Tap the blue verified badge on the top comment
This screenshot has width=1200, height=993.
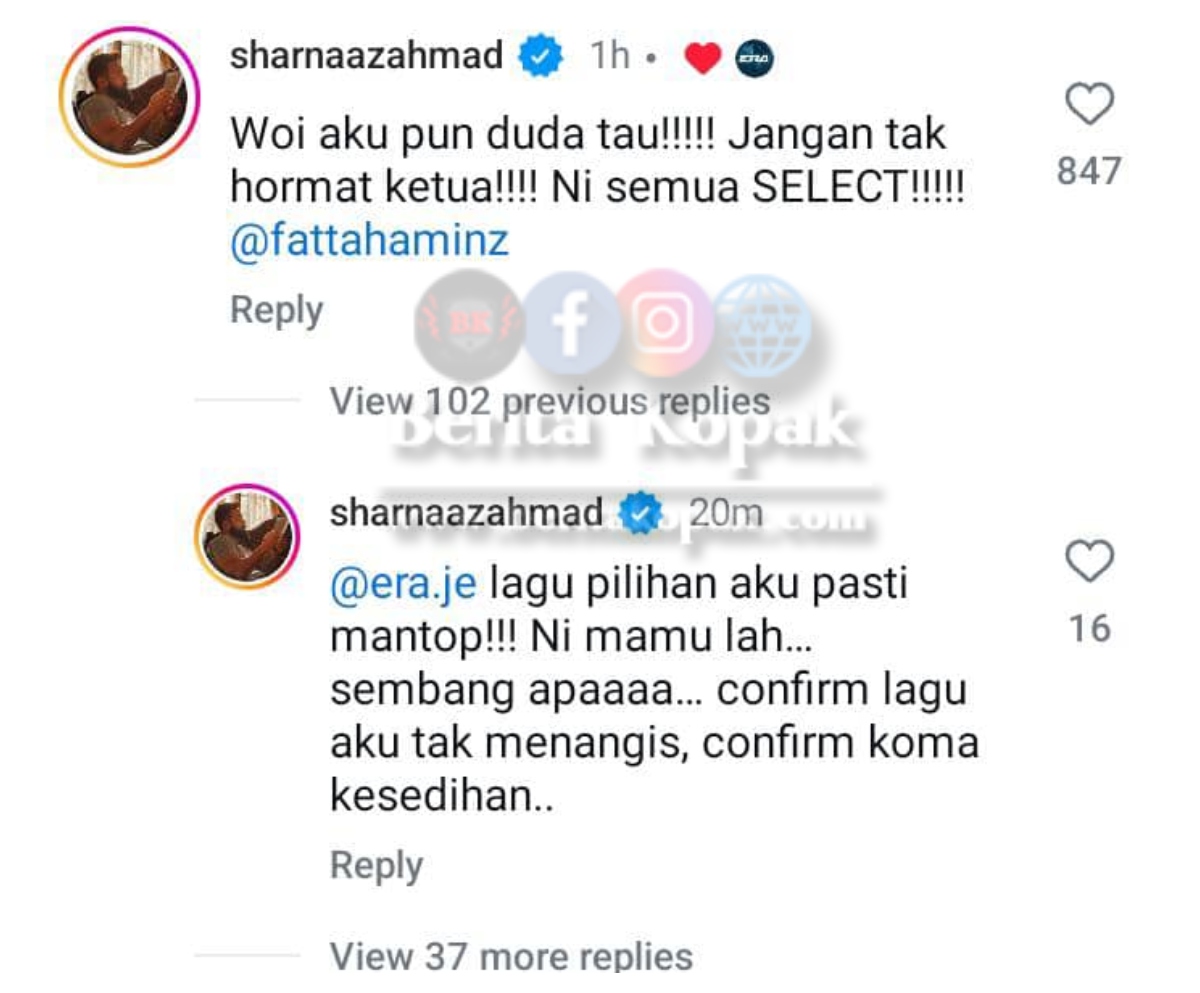point(541,58)
